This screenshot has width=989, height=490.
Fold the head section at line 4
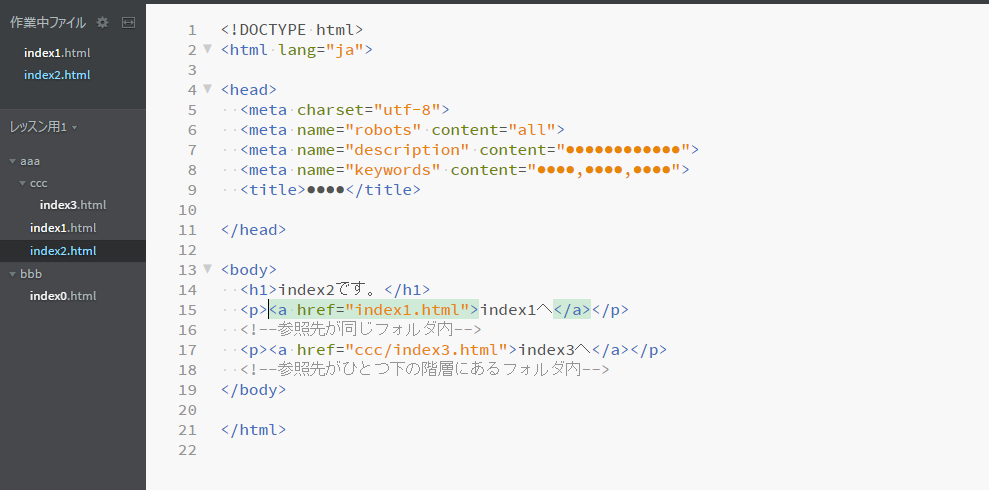tap(207, 89)
